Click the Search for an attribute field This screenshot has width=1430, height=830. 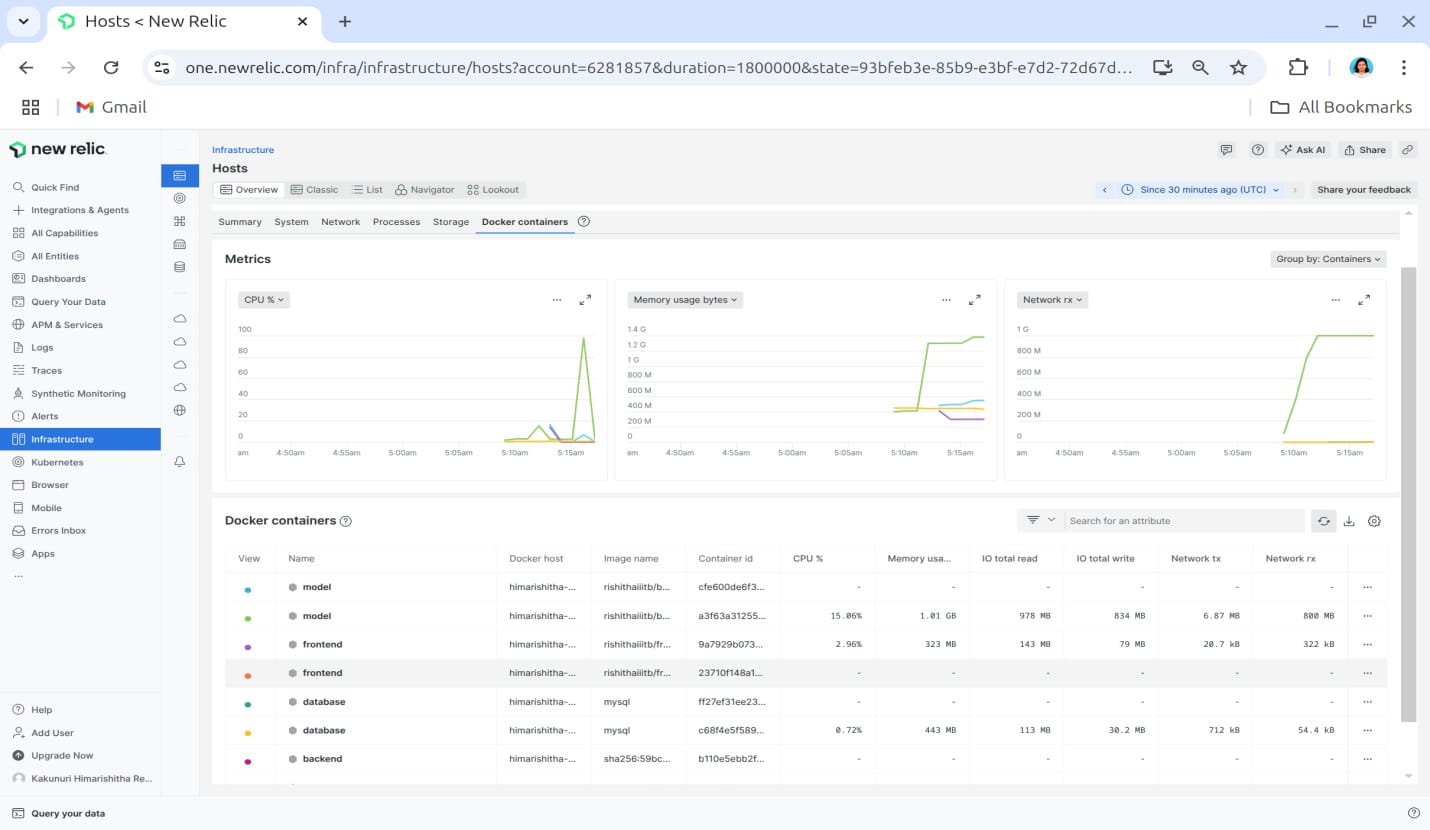(x=1184, y=521)
